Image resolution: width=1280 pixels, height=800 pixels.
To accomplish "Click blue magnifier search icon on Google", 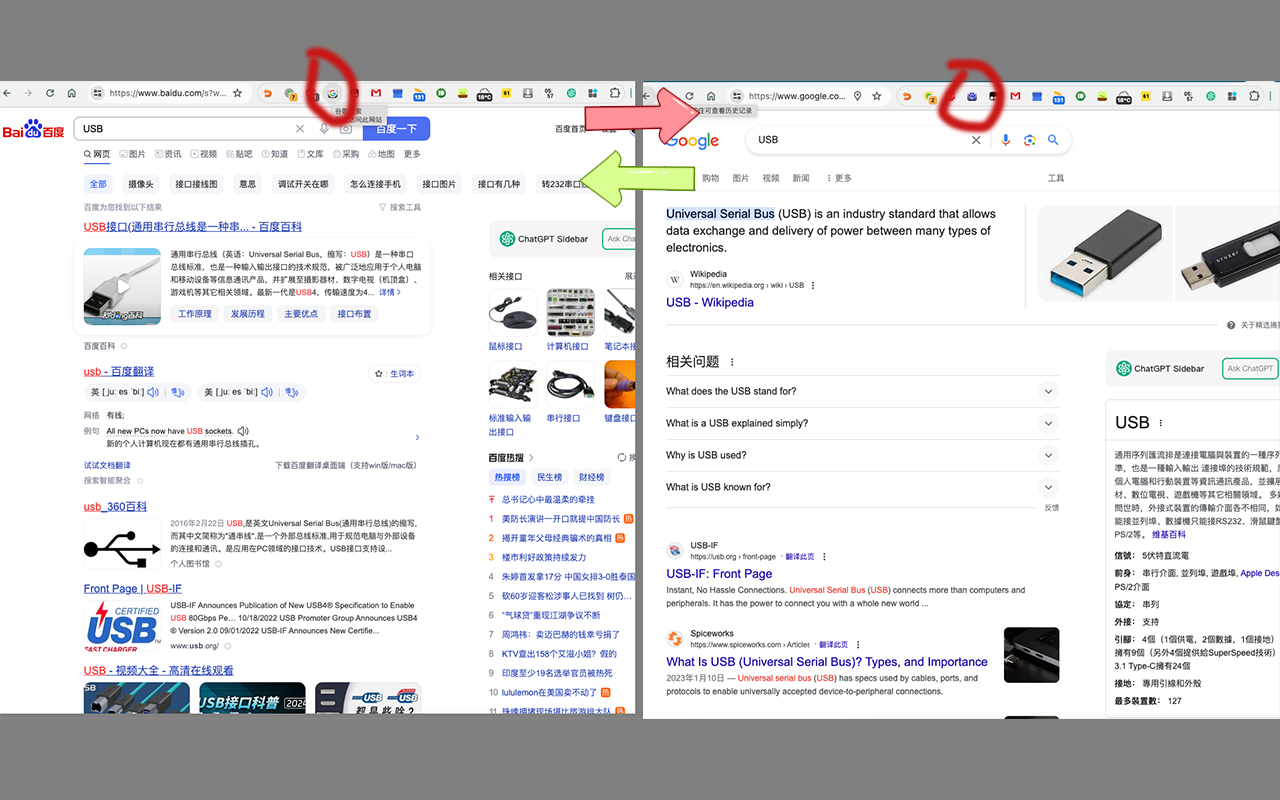I will tap(1053, 140).
